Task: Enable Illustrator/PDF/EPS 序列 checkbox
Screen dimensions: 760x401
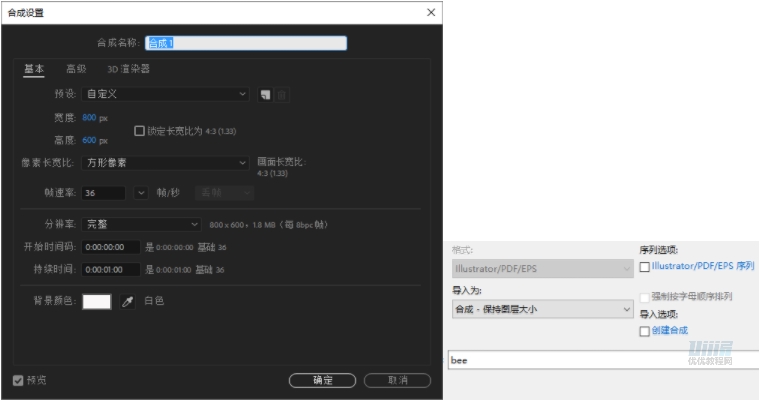Action: [x=645, y=267]
